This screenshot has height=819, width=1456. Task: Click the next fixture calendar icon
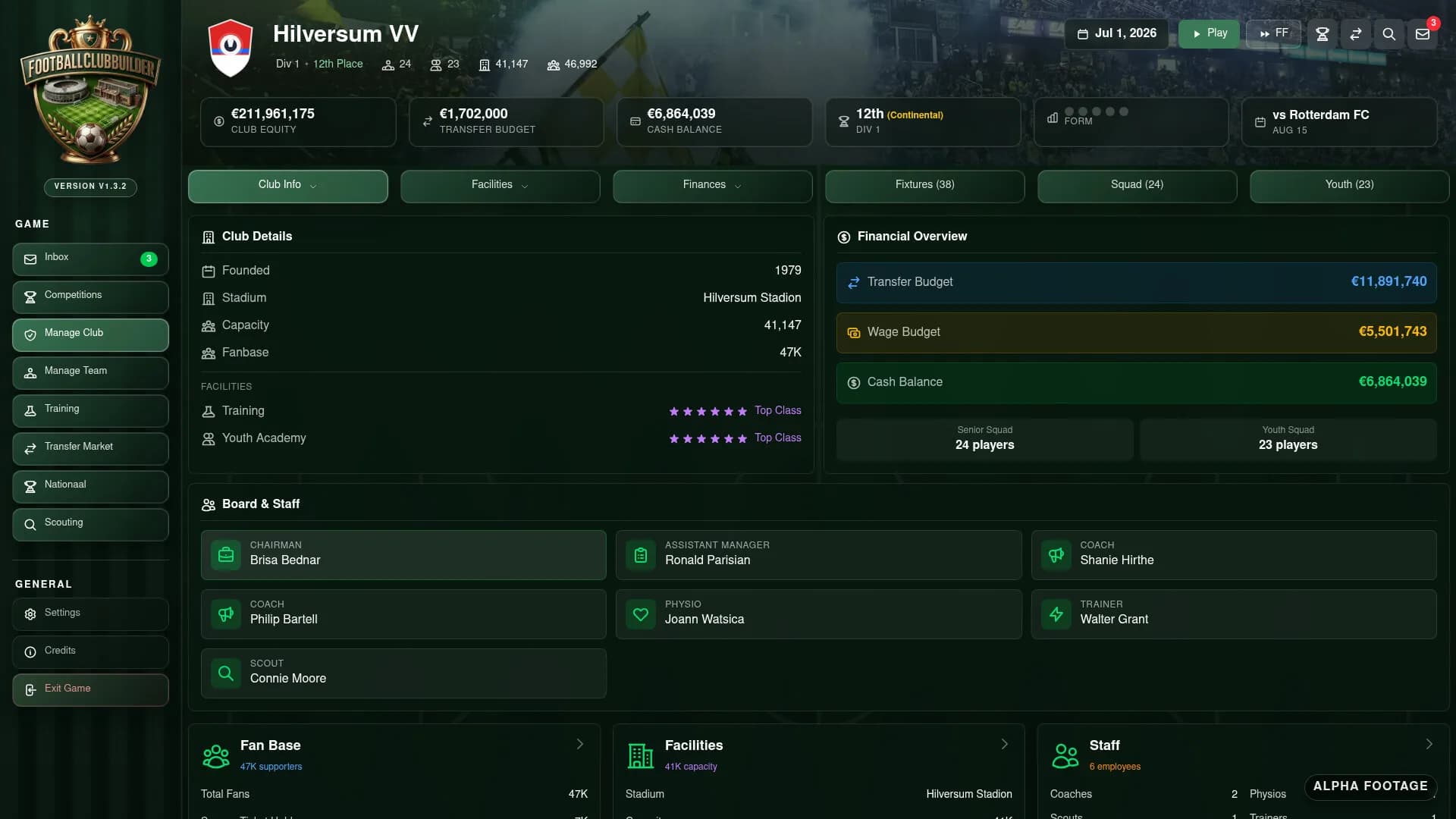(x=1260, y=121)
